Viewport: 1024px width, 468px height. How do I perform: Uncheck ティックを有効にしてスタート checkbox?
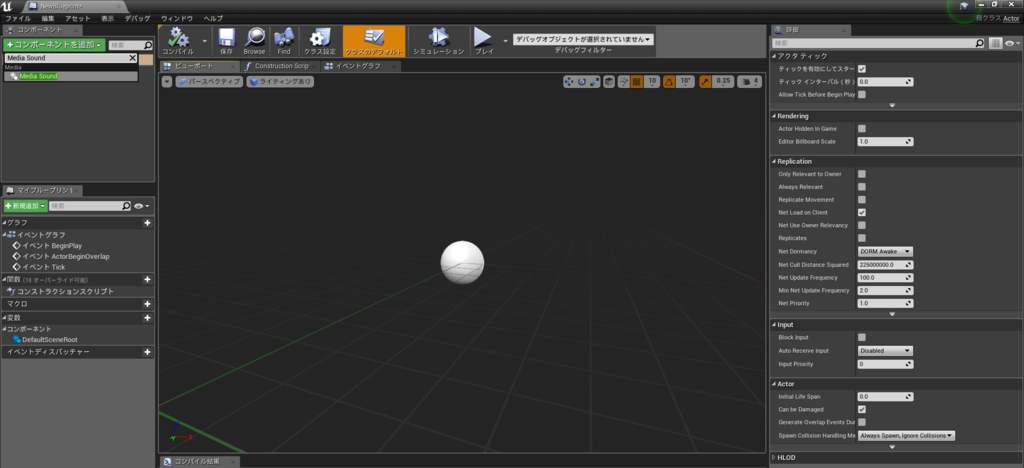[862, 69]
